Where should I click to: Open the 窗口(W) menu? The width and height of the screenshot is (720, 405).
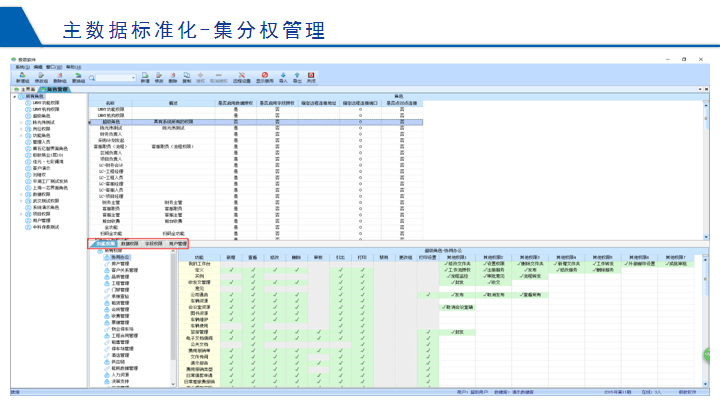coord(54,67)
